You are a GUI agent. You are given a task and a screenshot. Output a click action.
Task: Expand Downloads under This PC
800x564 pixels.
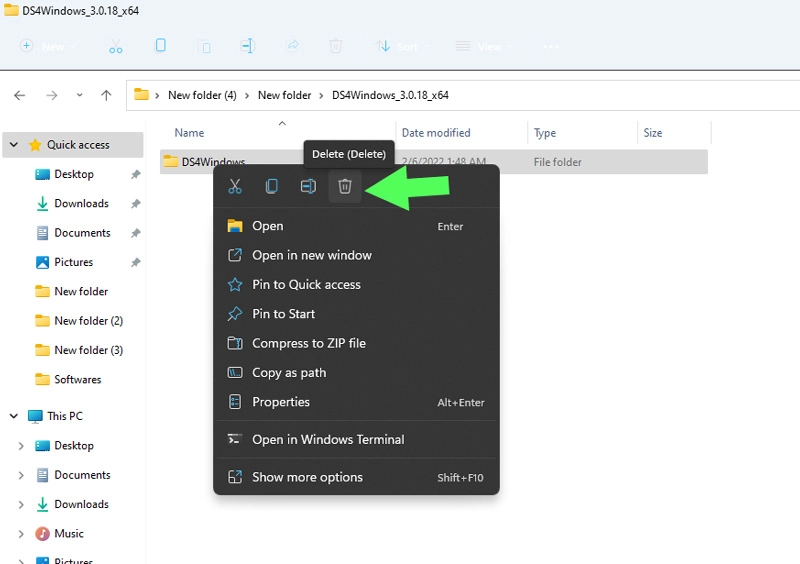pos(21,505)
